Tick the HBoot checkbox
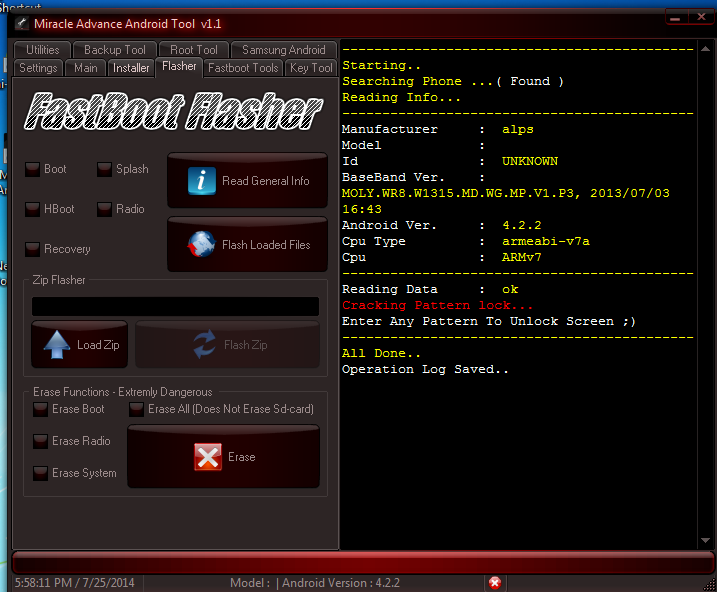 coord(32,209)
